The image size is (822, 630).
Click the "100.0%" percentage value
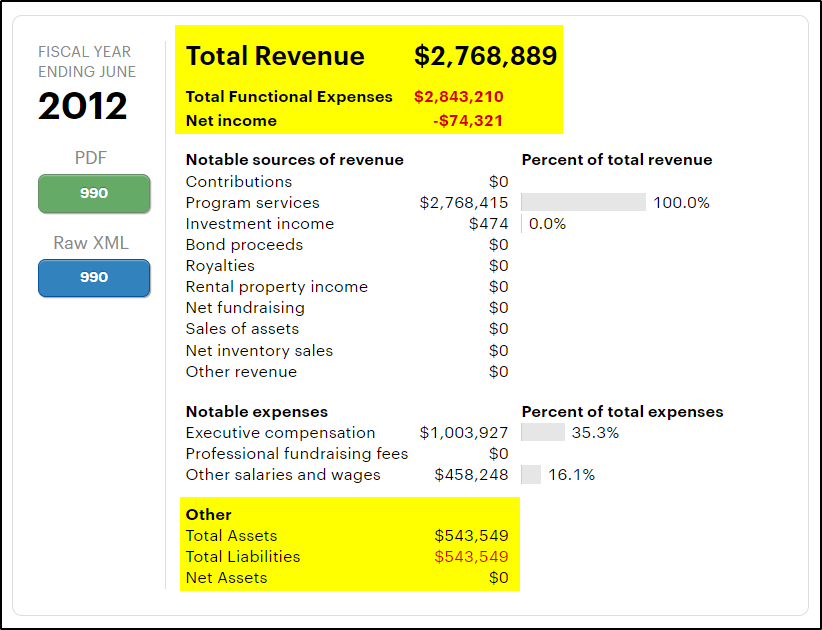pyautogui.click(x=682, y=203)
